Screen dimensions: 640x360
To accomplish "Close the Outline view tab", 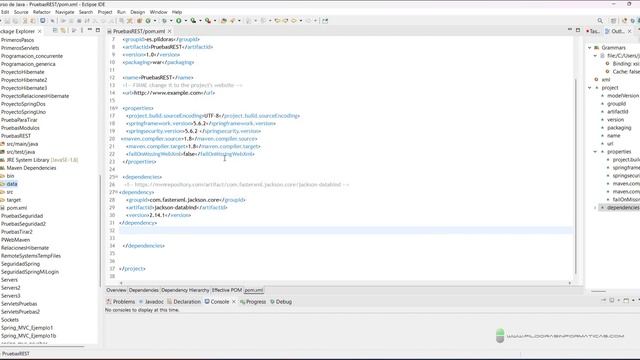I will (x=629, y=31).
